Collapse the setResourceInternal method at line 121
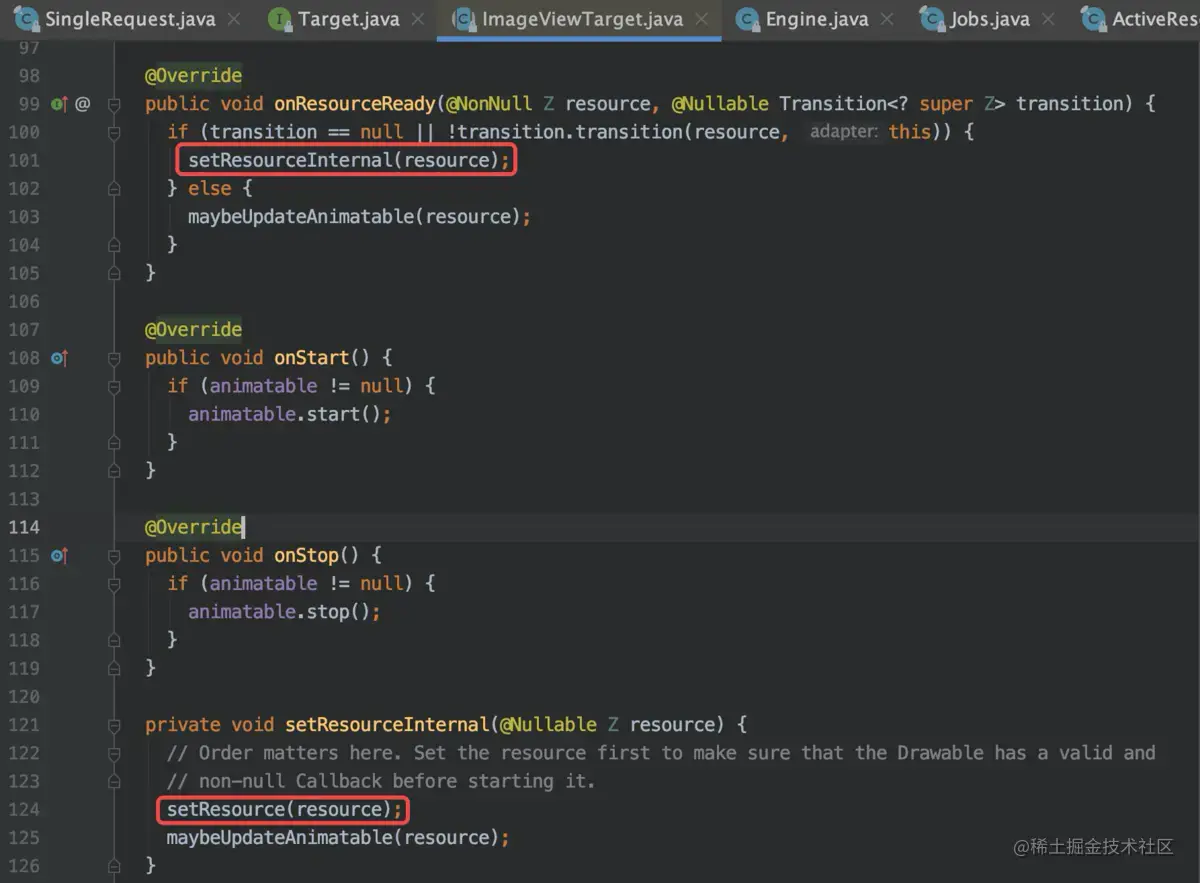This screenshot has width=1200, height=883. pos(114,724)
